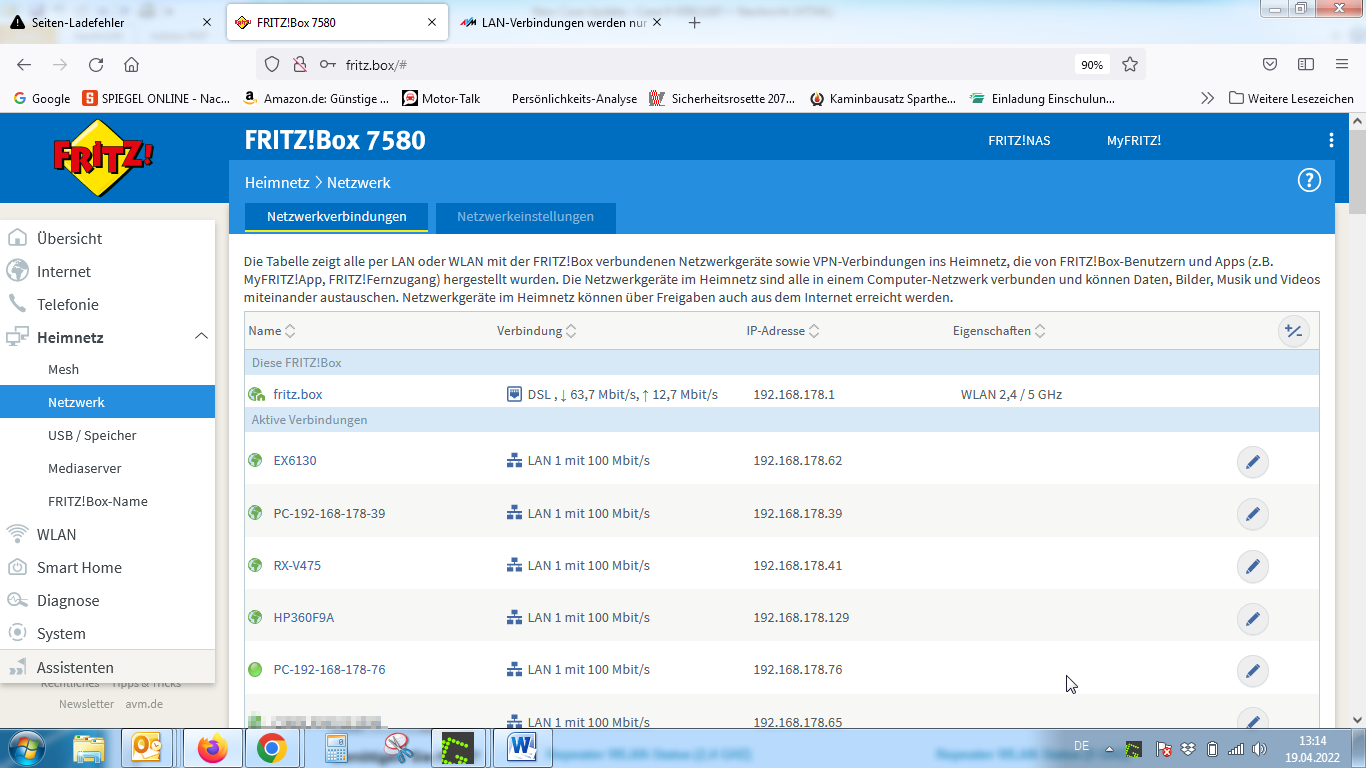Switch to the Seiten-Ladefehler browser tab

tap(110, 22)
